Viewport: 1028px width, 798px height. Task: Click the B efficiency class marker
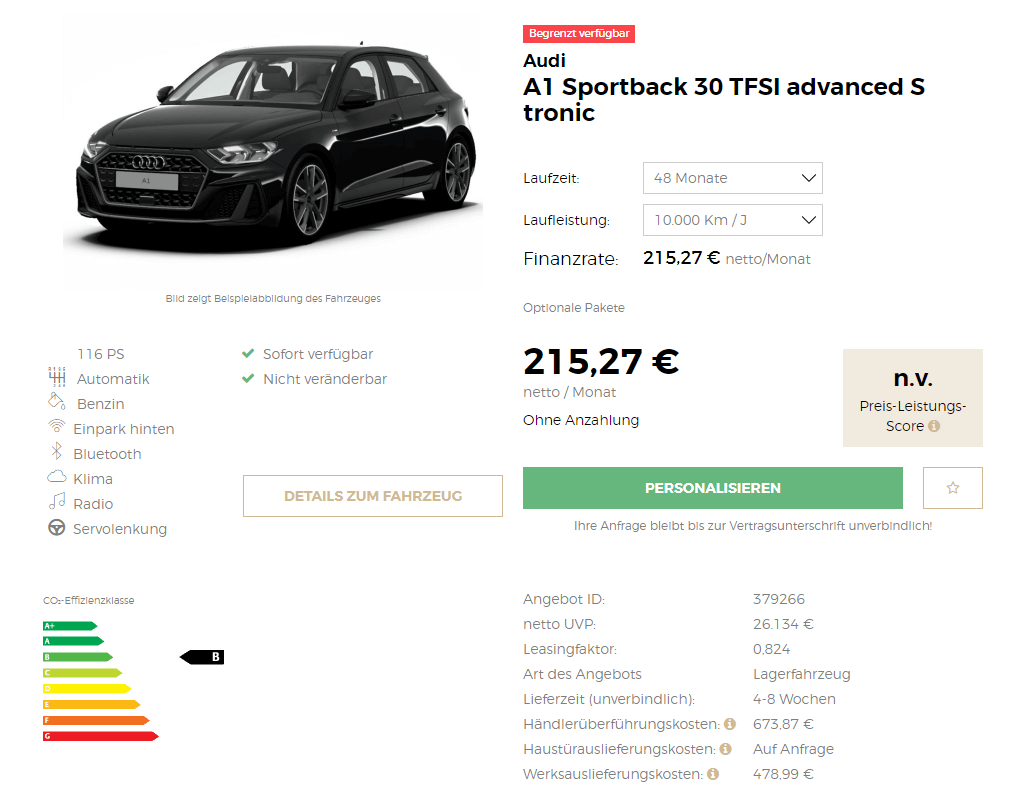coord(202,656)
